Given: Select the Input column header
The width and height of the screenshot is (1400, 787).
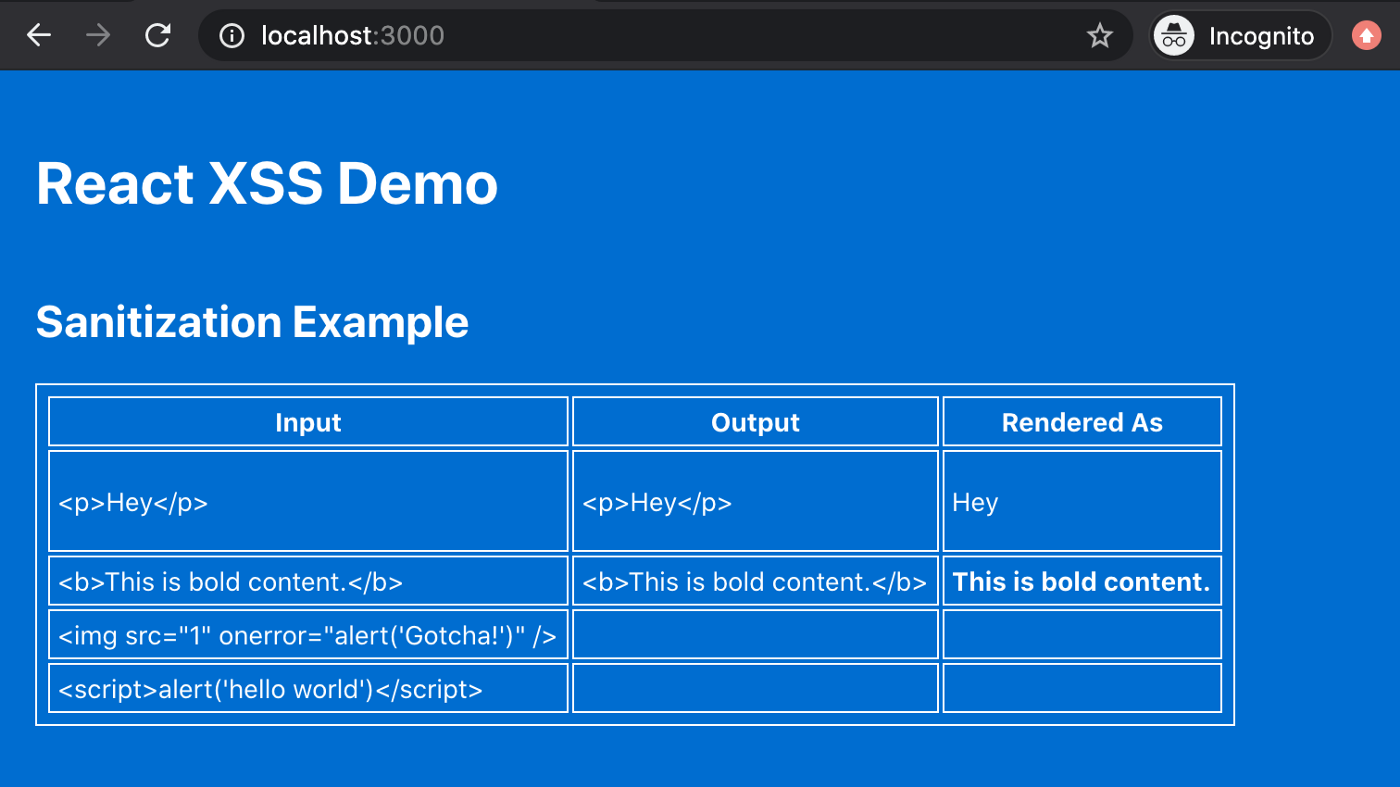Looking at the screenshot, I should [x=308, y=421].
